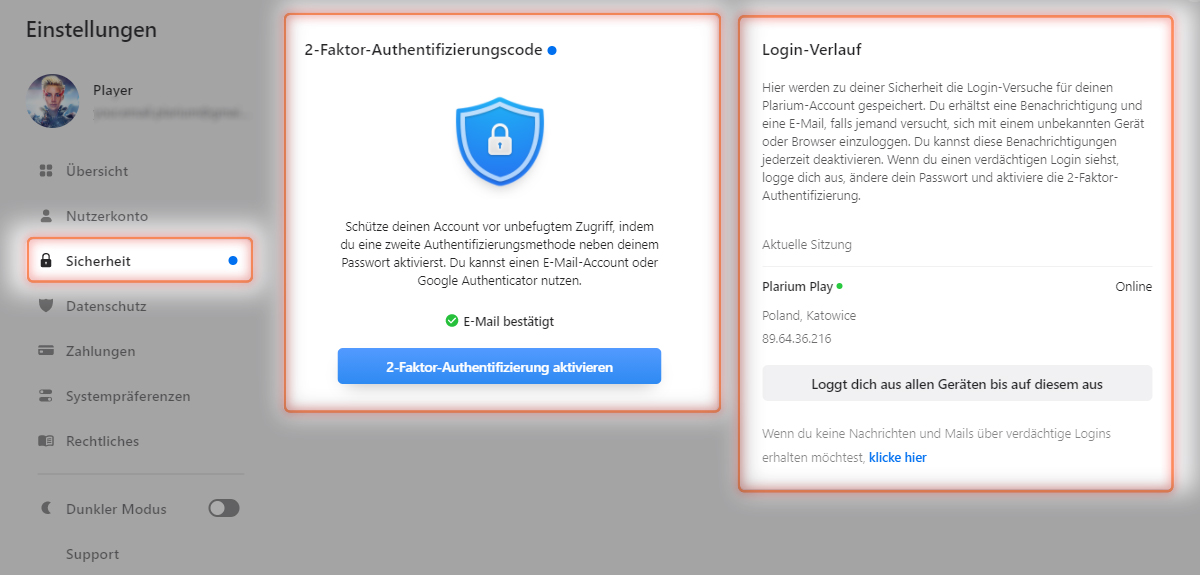Click the Zahlungen card icon
This screenshot has height=575, width=1200.
pos(45,351)
